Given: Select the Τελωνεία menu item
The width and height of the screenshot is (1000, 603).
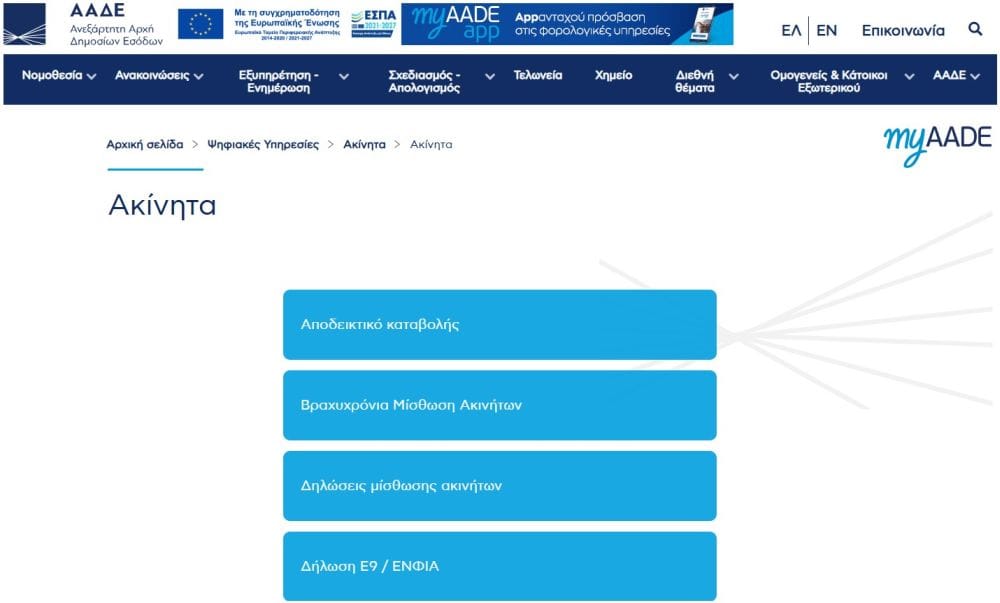Looking at the screenshot, I should click(x=538, y=75).
